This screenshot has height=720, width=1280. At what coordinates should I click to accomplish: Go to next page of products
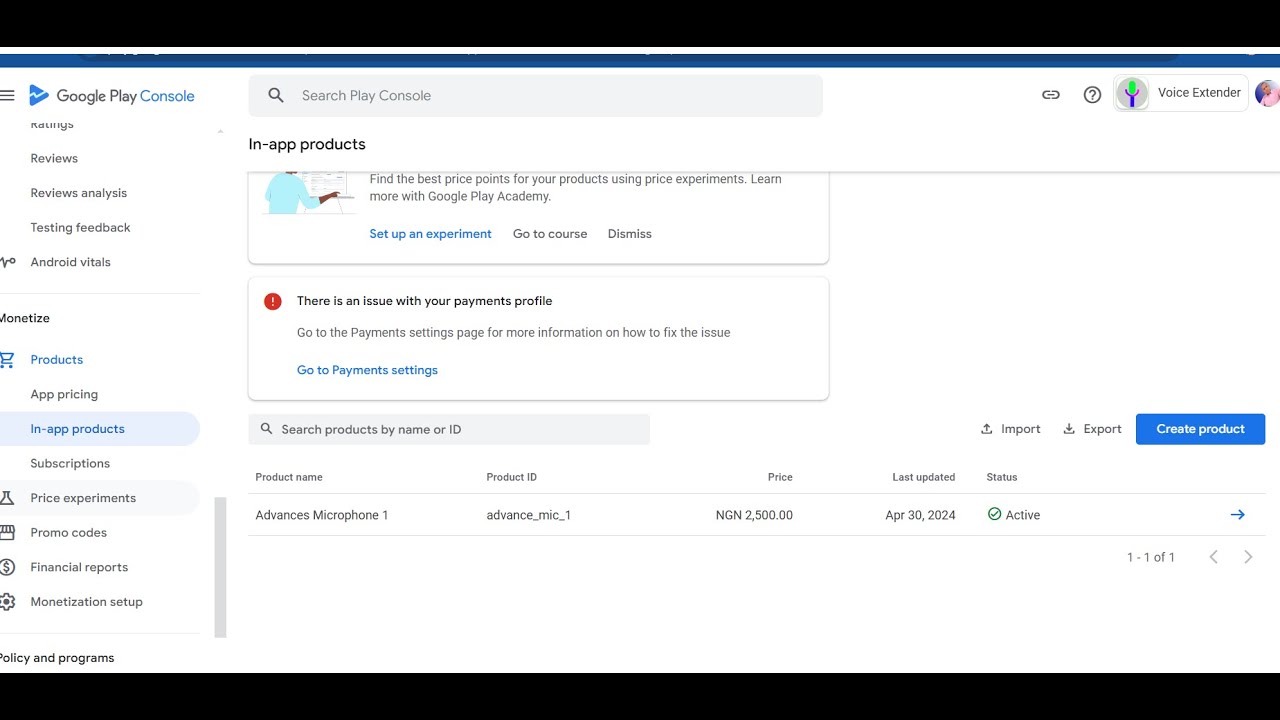(1248, 557)
